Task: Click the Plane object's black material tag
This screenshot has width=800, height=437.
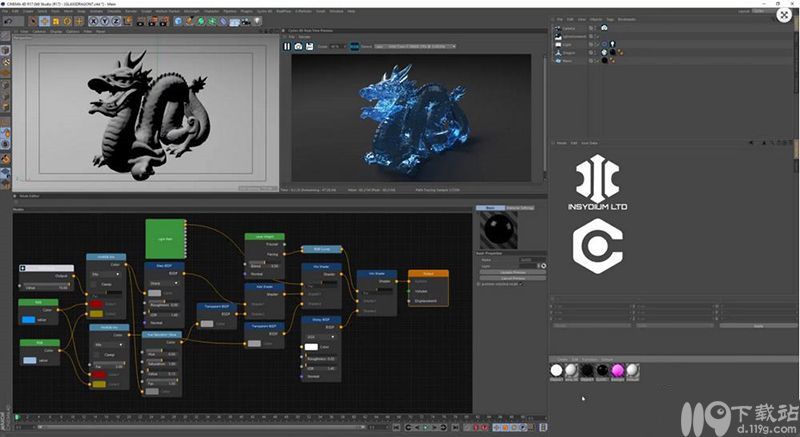Action: click(605, 60)
